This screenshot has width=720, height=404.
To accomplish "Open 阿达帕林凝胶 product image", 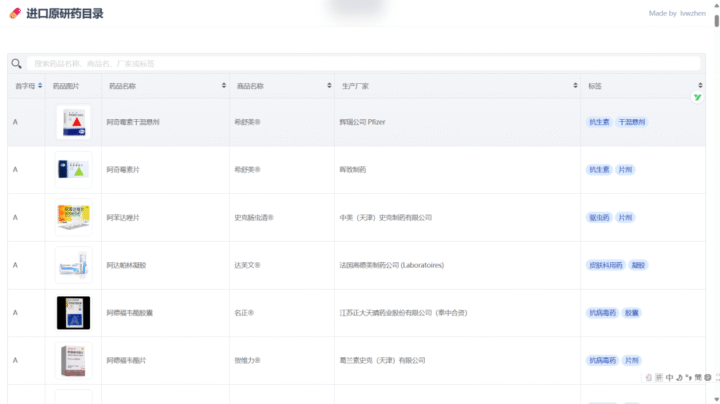I will coord(73,265).
